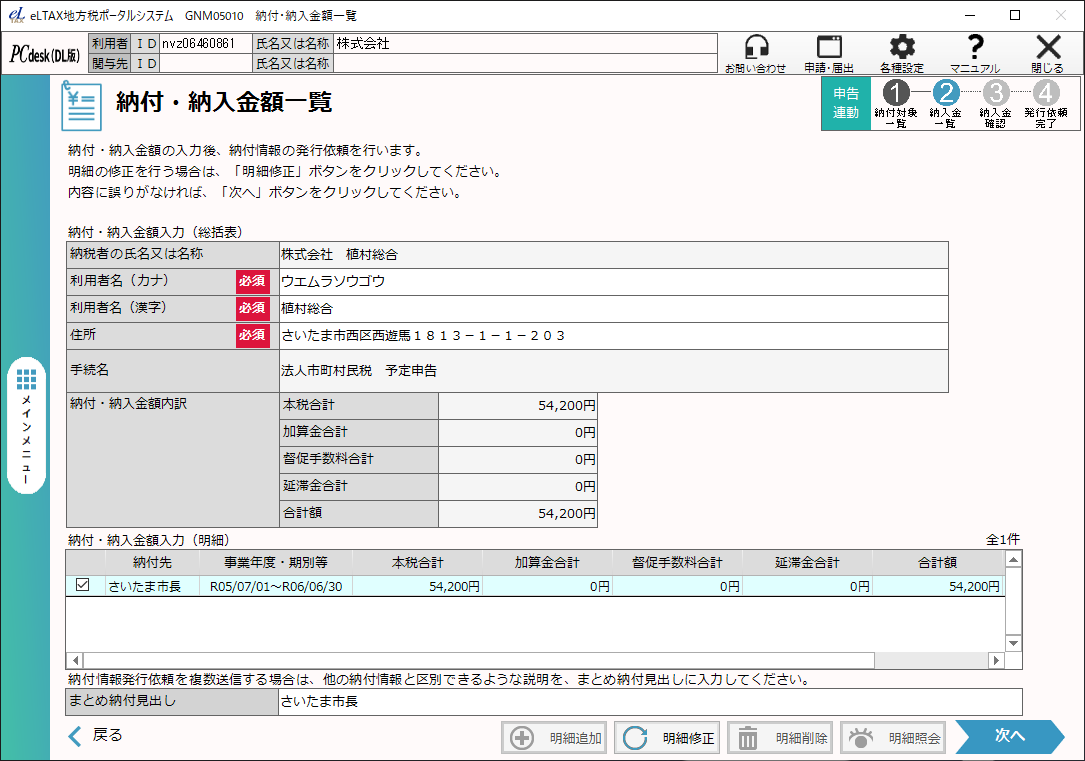Click the 明細削除 button
Viewport: 1085px width, 761px height.
point(779,737)
